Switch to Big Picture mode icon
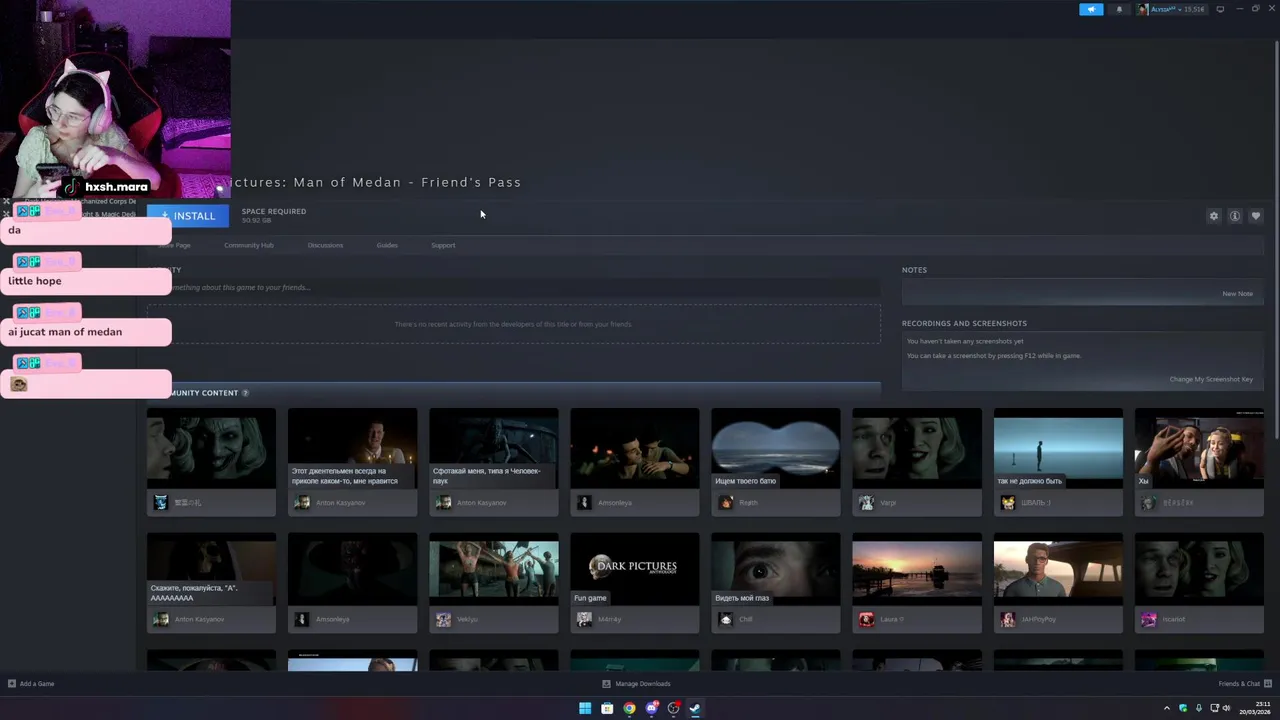Viewport: 1280px width, 720px height. point(1220,9)
